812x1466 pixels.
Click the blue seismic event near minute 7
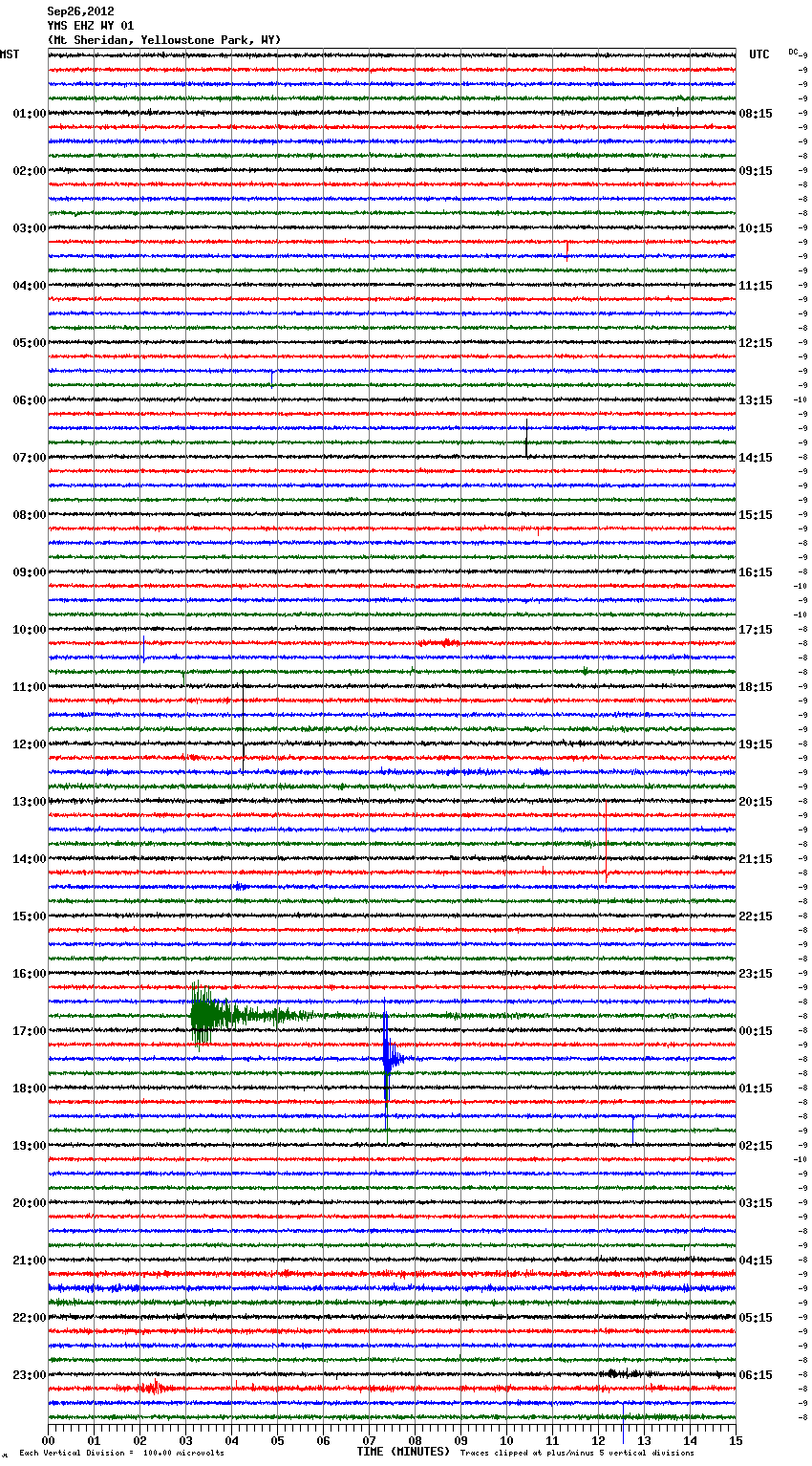coord(387,1057)
